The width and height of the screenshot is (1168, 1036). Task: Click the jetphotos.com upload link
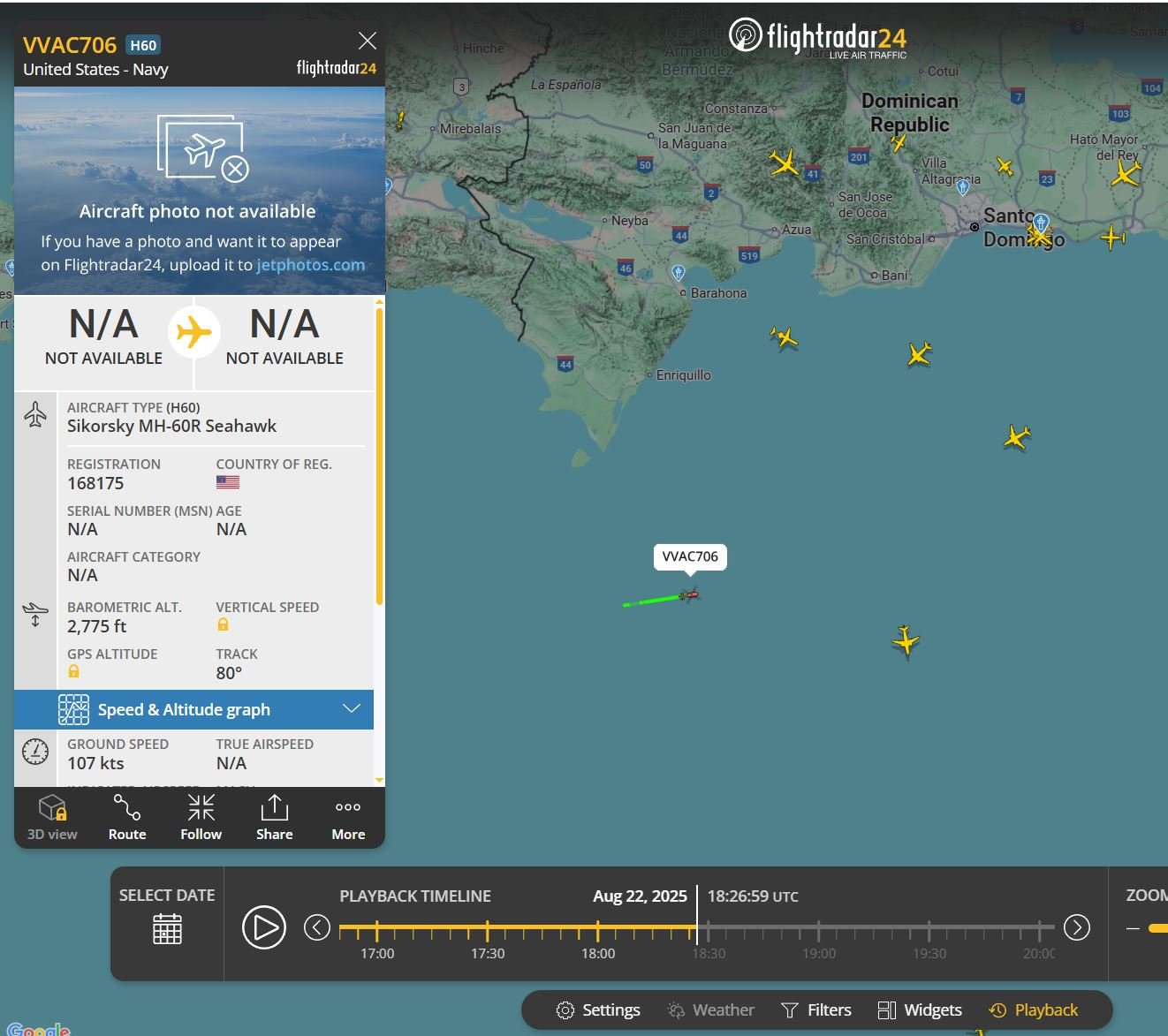tap(310, 265)
